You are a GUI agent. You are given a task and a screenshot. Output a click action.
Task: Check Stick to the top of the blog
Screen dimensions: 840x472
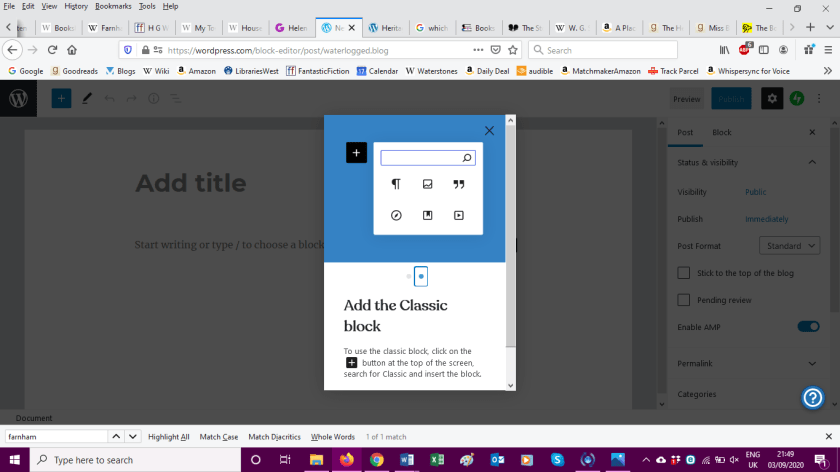point(684,273)
